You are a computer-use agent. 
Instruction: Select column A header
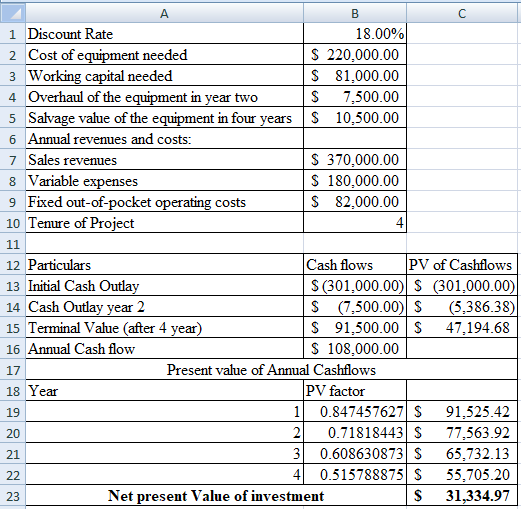tap(164, 13)
